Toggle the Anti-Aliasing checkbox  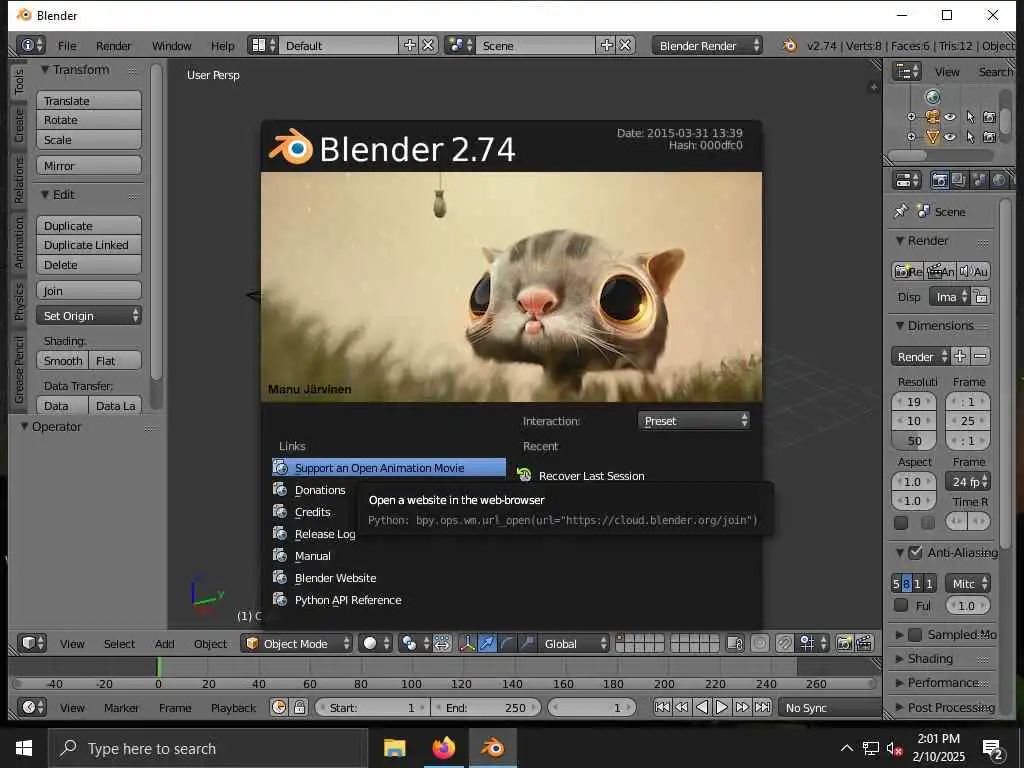click(916, 552)
